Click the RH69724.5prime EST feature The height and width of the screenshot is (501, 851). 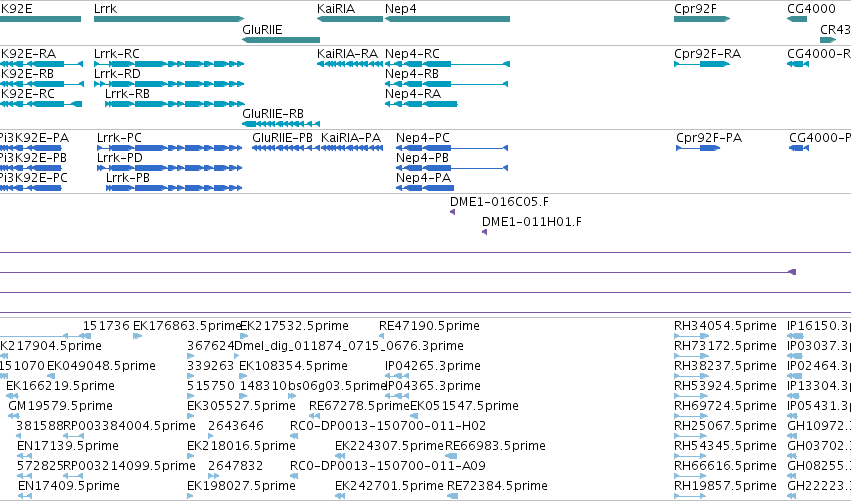click(x=691, y=416)
